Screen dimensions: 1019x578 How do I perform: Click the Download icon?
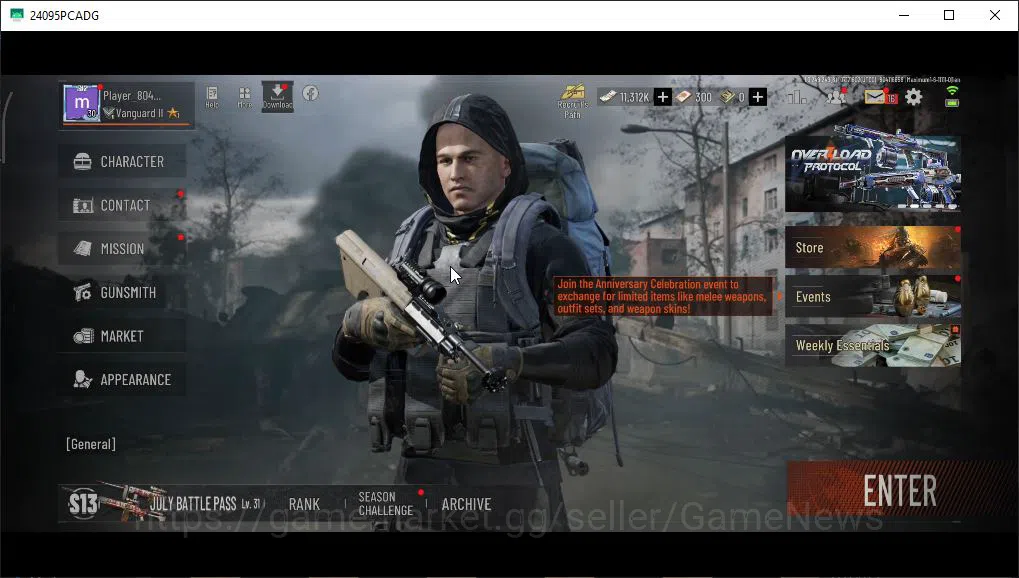[277, 96]
